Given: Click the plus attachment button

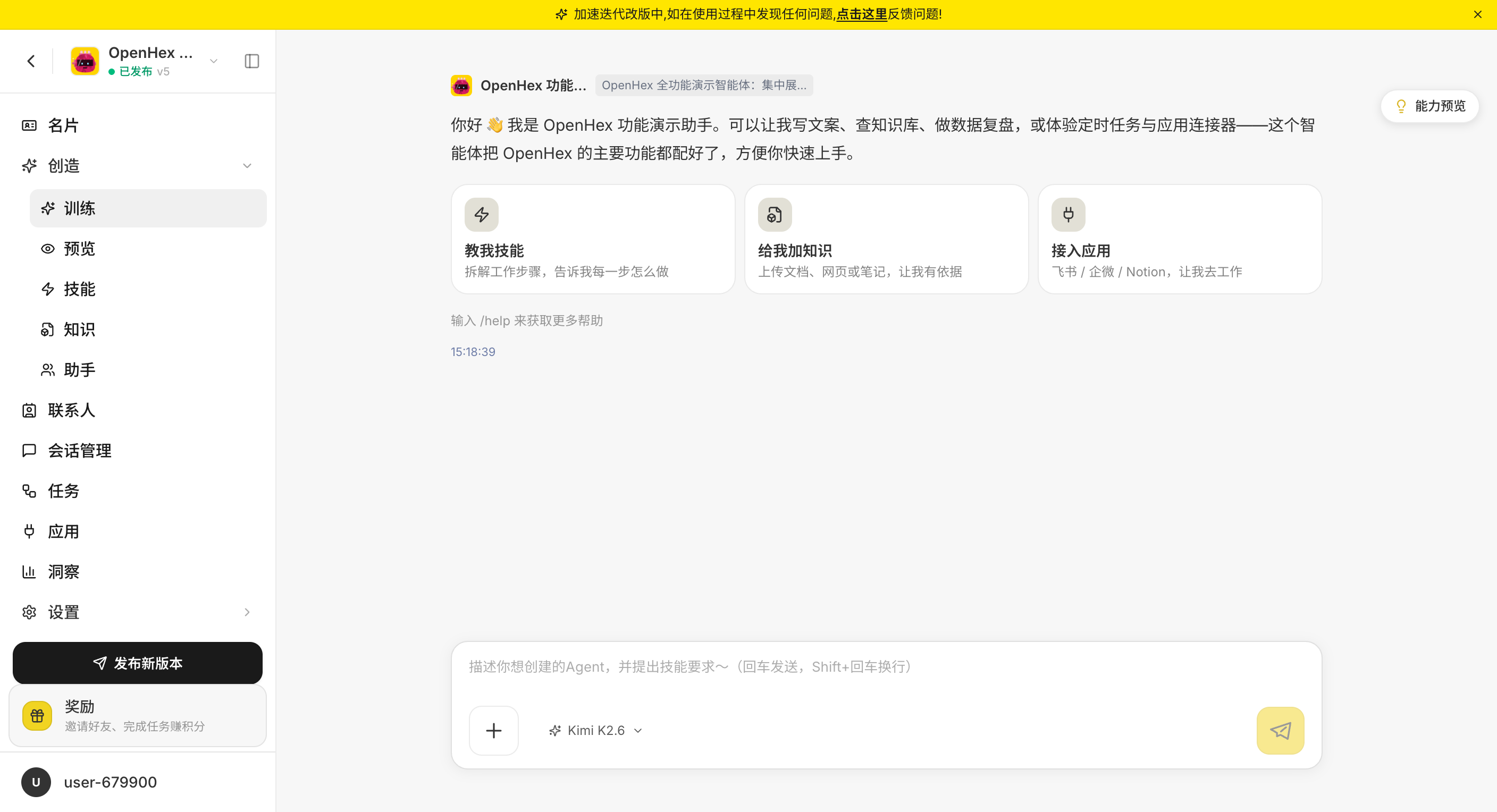Looking at the screenshot, I should [x=494, y=731].
